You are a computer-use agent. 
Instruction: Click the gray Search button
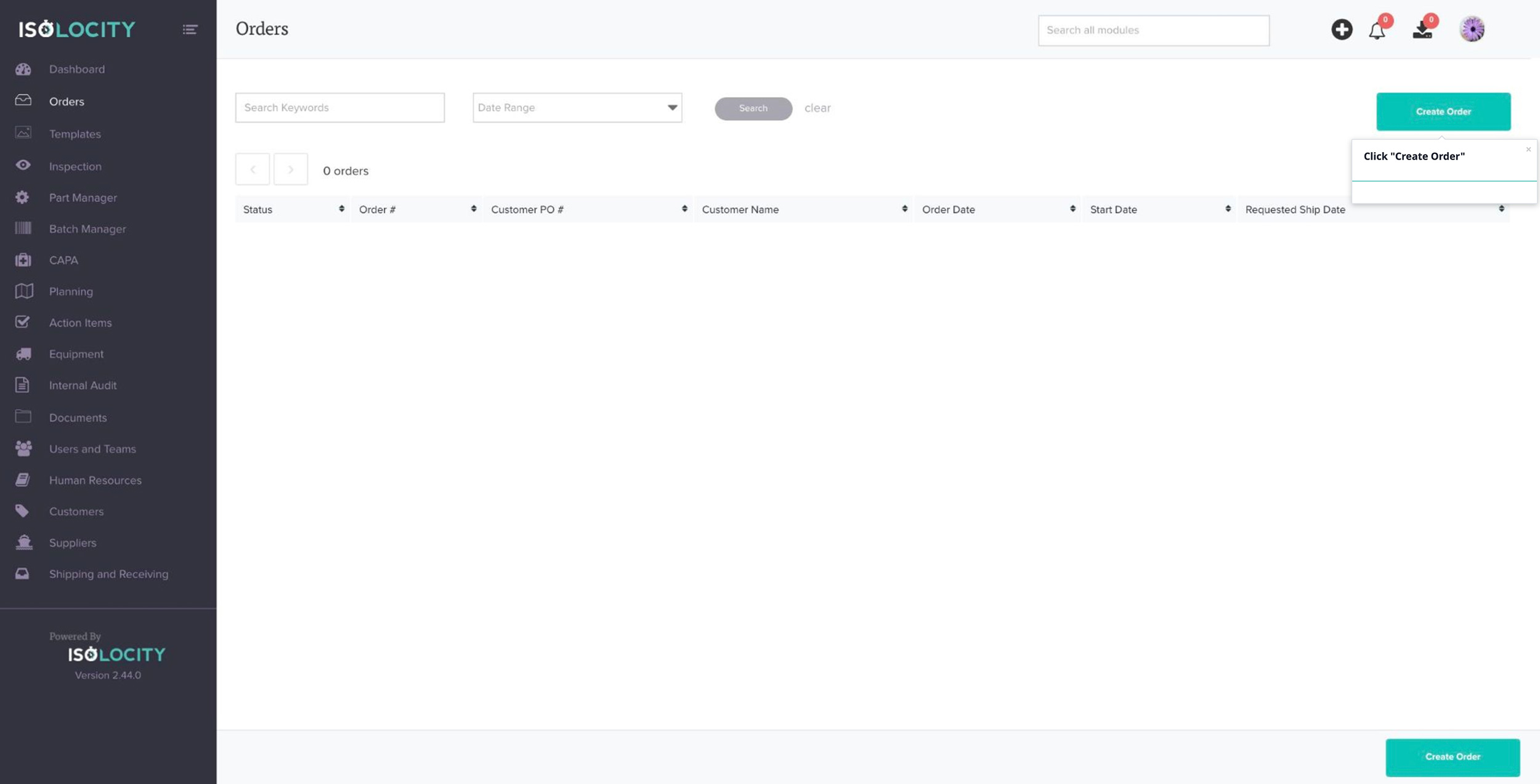click(753, 108)
